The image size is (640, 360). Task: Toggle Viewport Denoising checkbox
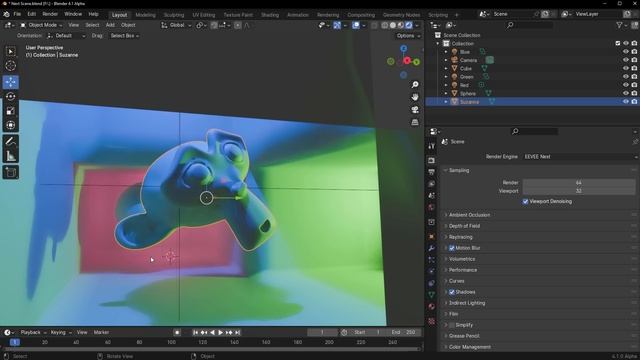click(525, 202)
